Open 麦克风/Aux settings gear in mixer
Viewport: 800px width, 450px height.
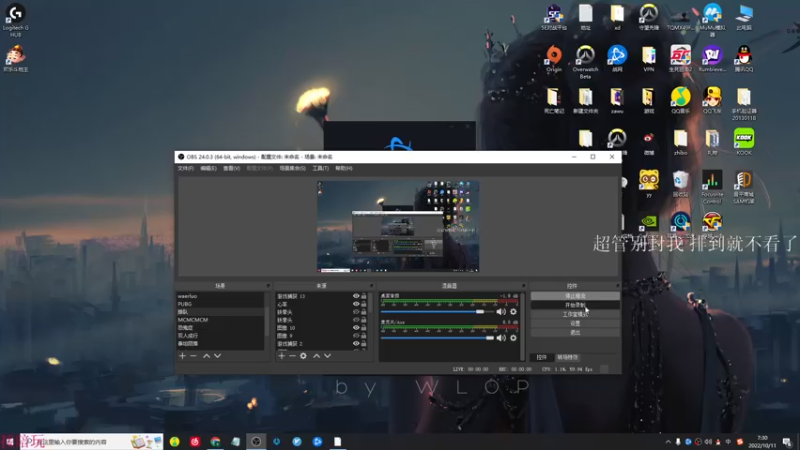click(x=513, y=338)
